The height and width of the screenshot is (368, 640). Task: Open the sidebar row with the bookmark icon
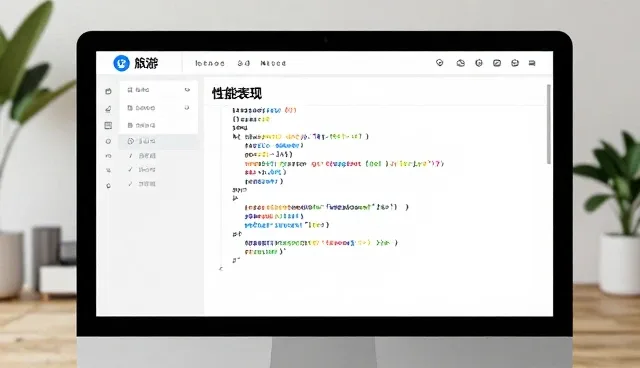coord(159,90)
